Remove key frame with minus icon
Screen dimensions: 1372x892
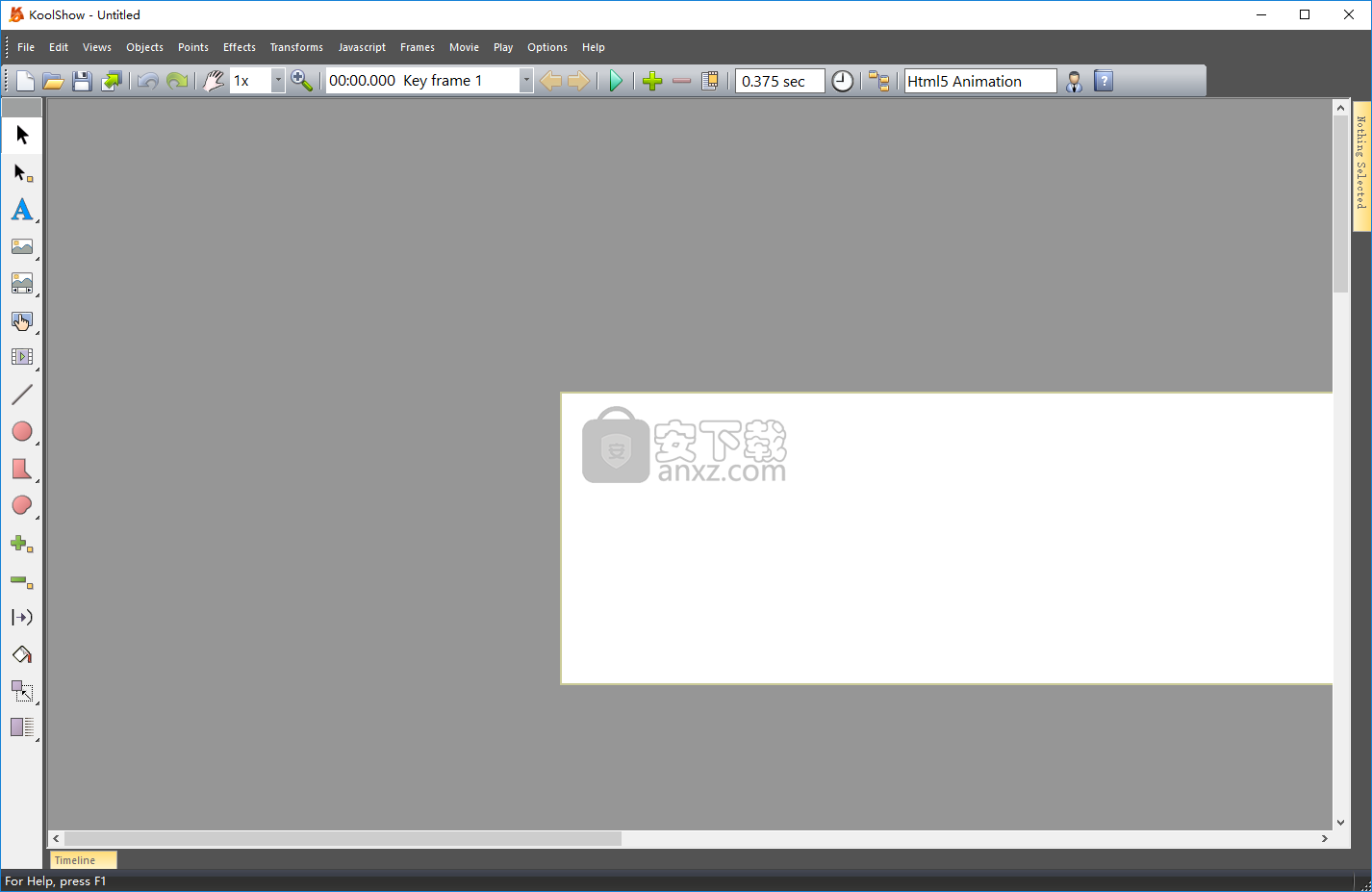681,81
